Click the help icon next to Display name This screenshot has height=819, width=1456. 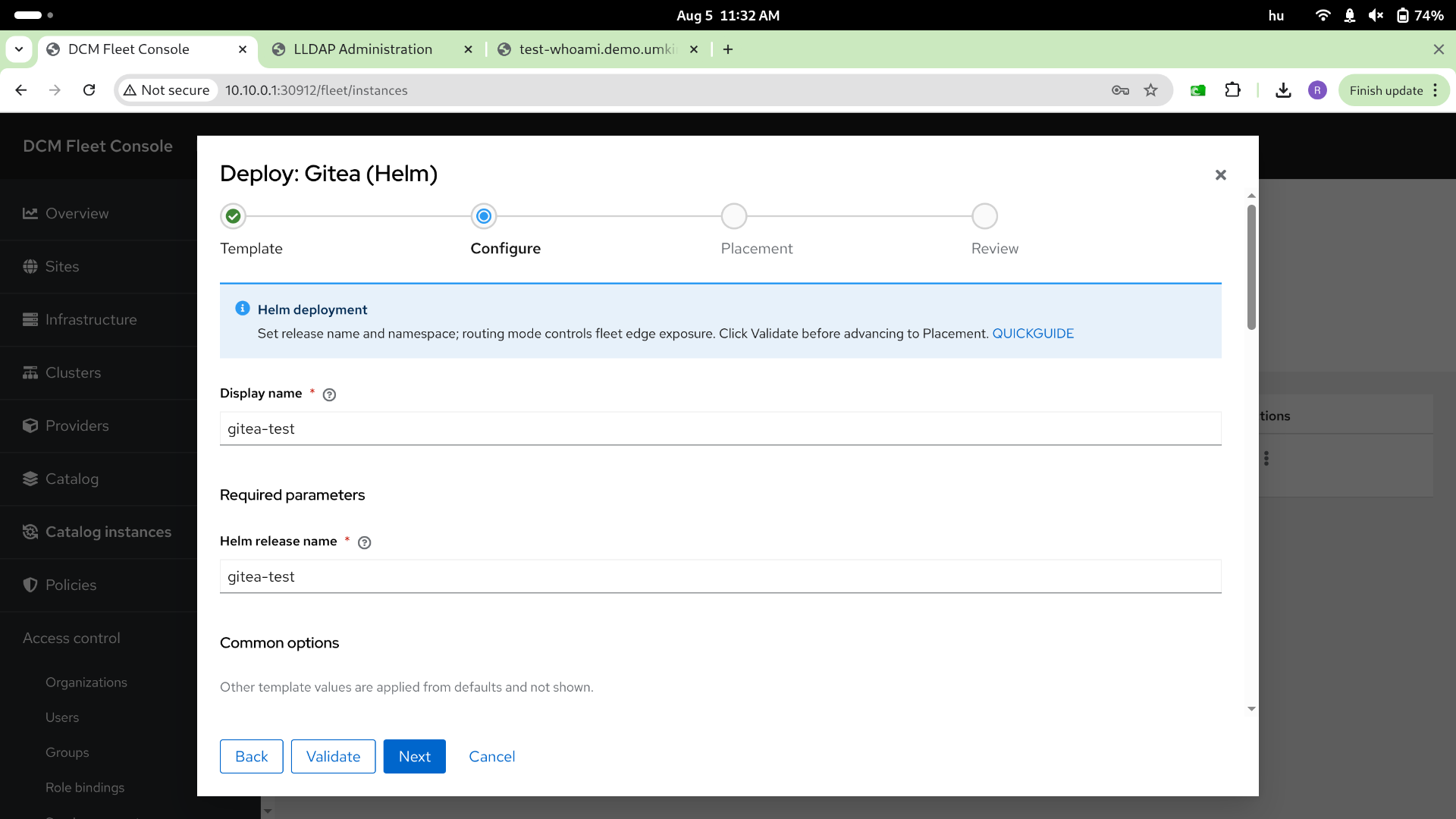click(329, 394)
